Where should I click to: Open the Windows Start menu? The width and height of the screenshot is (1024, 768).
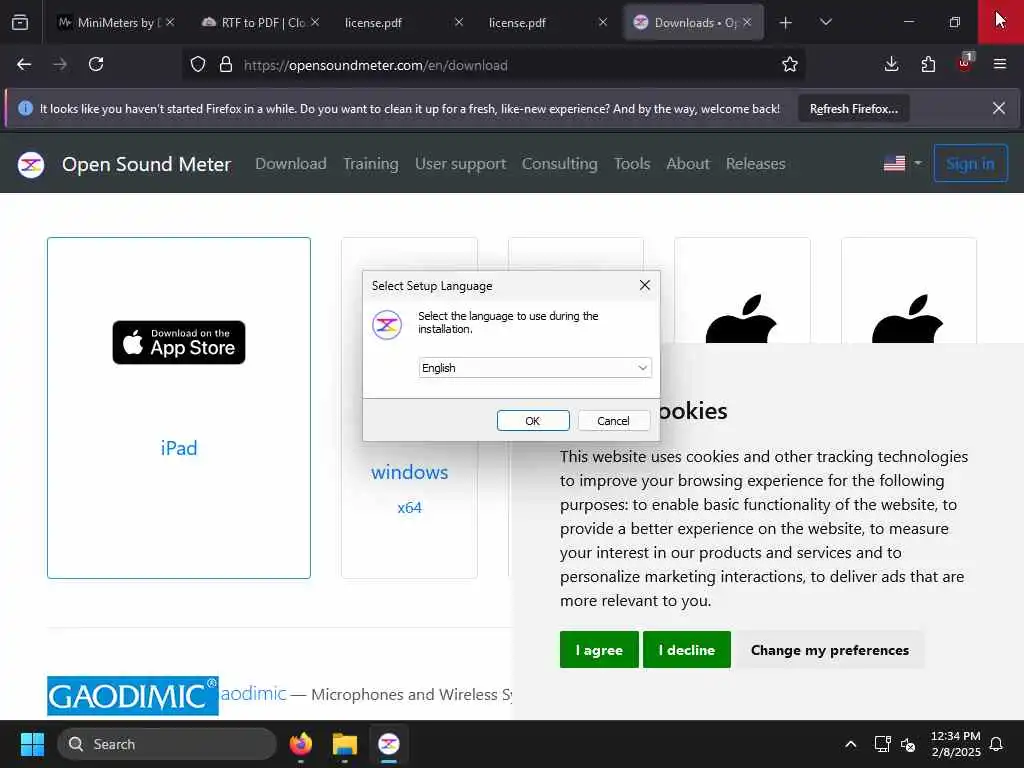(32, 744)
